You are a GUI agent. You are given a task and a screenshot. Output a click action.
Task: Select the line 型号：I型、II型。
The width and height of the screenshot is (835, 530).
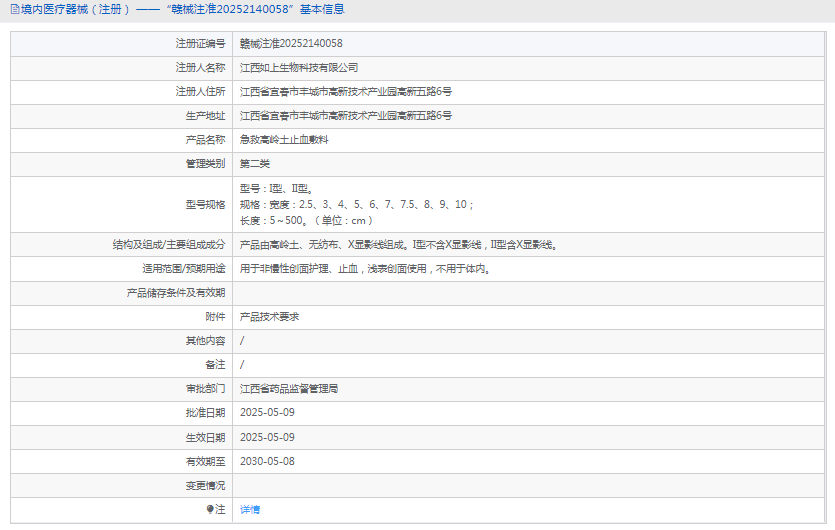coord(276,189)
